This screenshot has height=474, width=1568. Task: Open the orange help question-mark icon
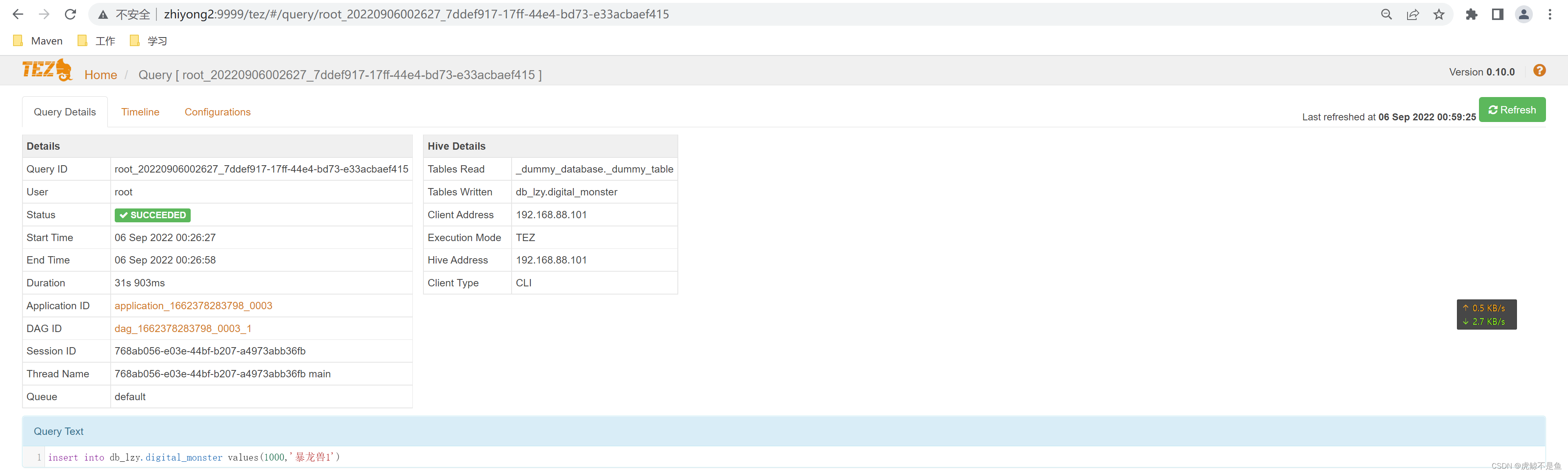1539,71
